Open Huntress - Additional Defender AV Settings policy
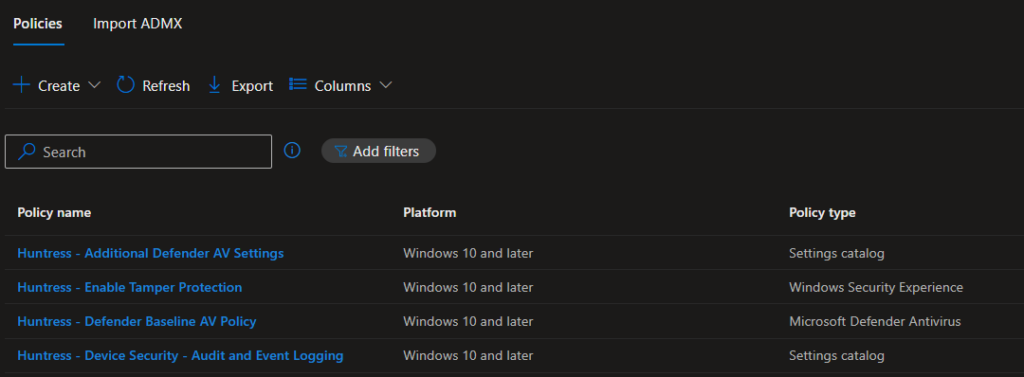The image size is (1024, 377). point(151,253)
